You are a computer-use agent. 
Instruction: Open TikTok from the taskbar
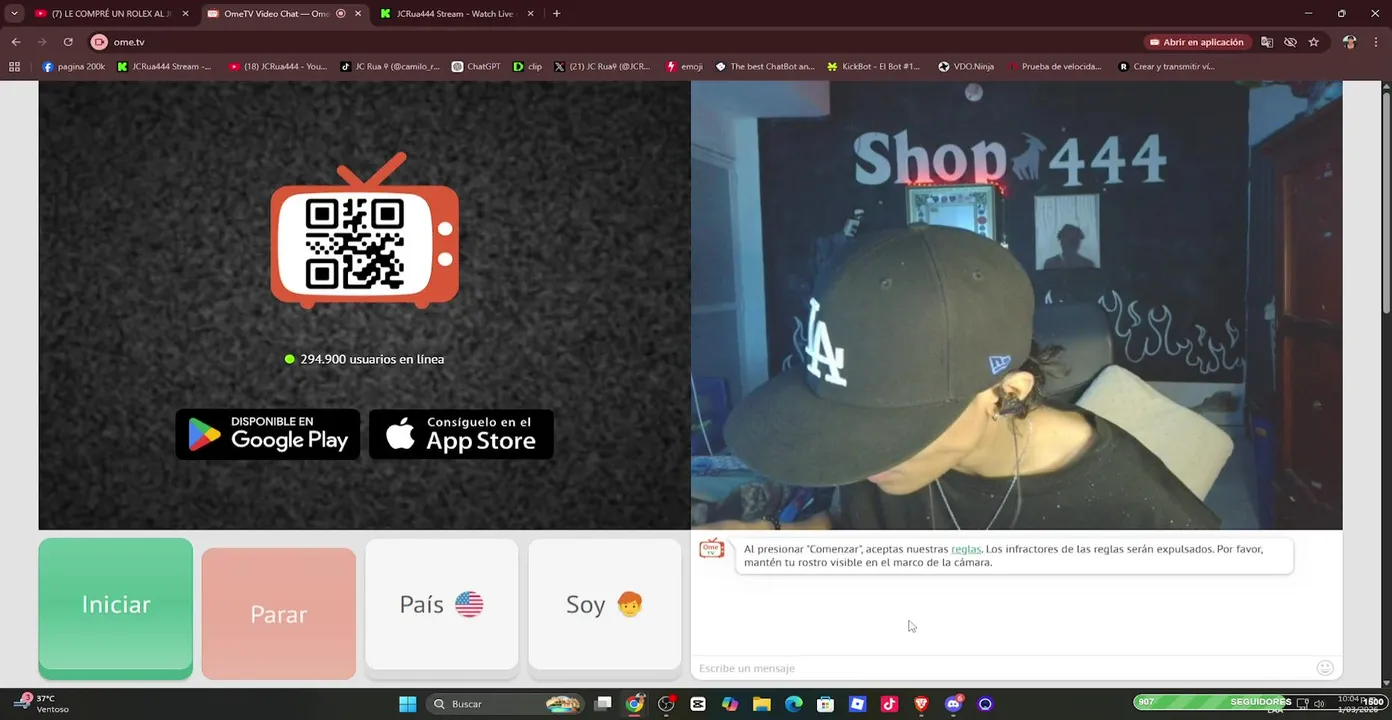click(889, 704)
